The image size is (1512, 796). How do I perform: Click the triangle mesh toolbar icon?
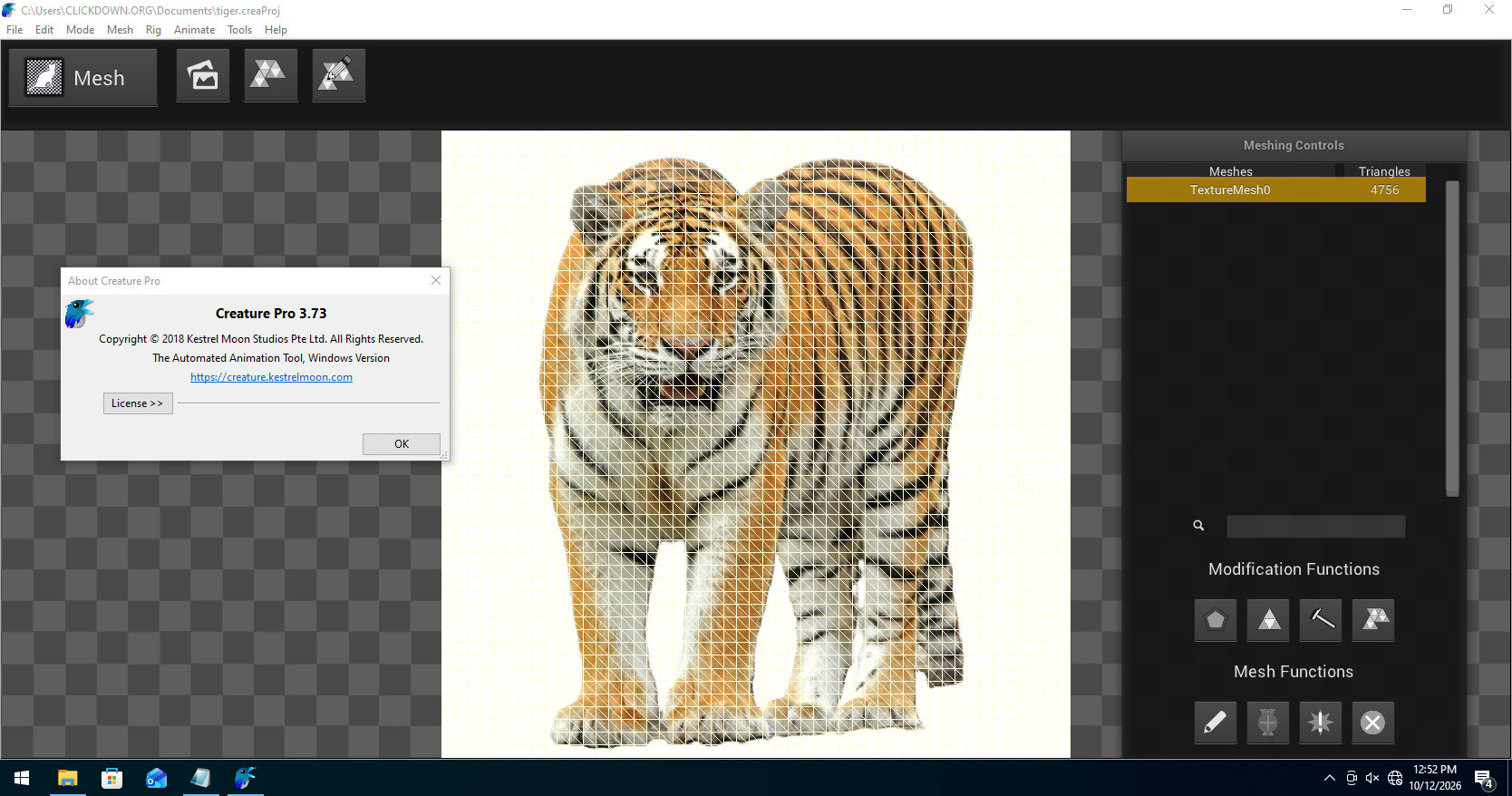pyautogui.click(x=270, y=75)
